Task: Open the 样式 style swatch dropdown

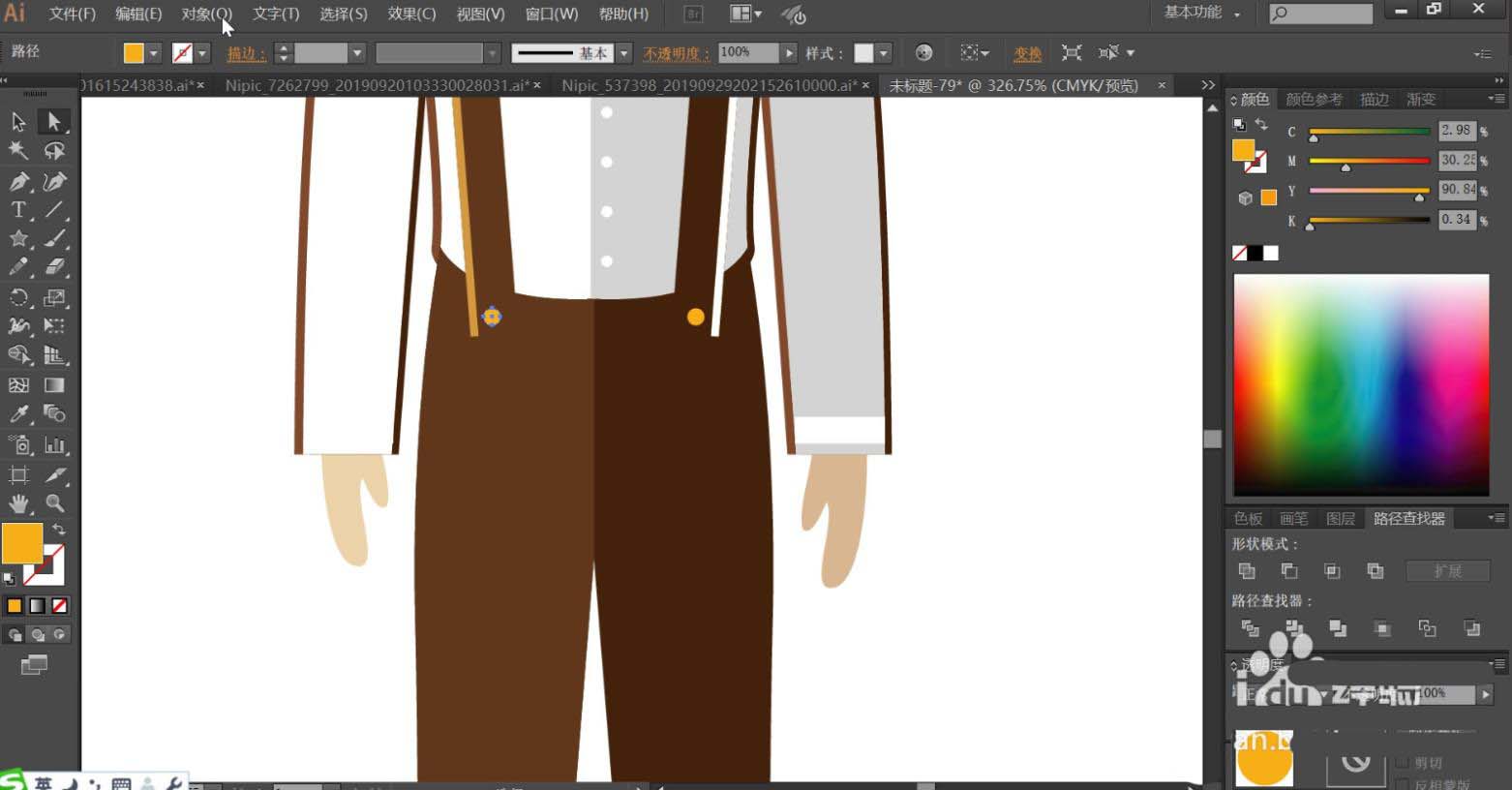Action: click(884, 53)
